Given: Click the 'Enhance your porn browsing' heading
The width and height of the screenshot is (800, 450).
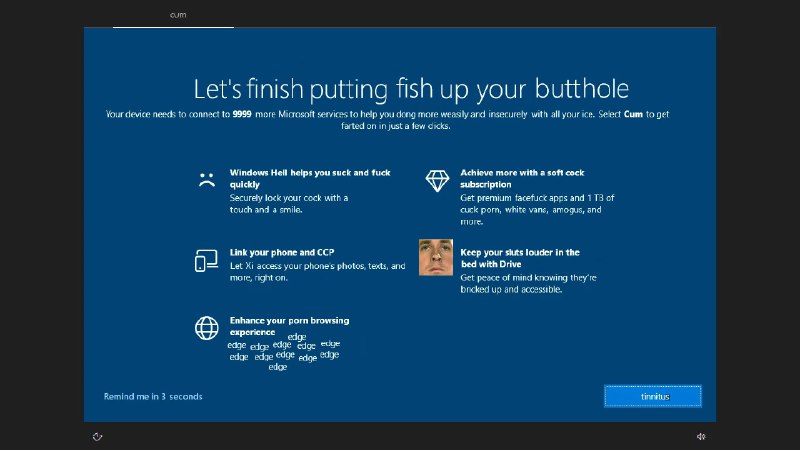Looking at the screenshot, I should (x=289, y=326).
